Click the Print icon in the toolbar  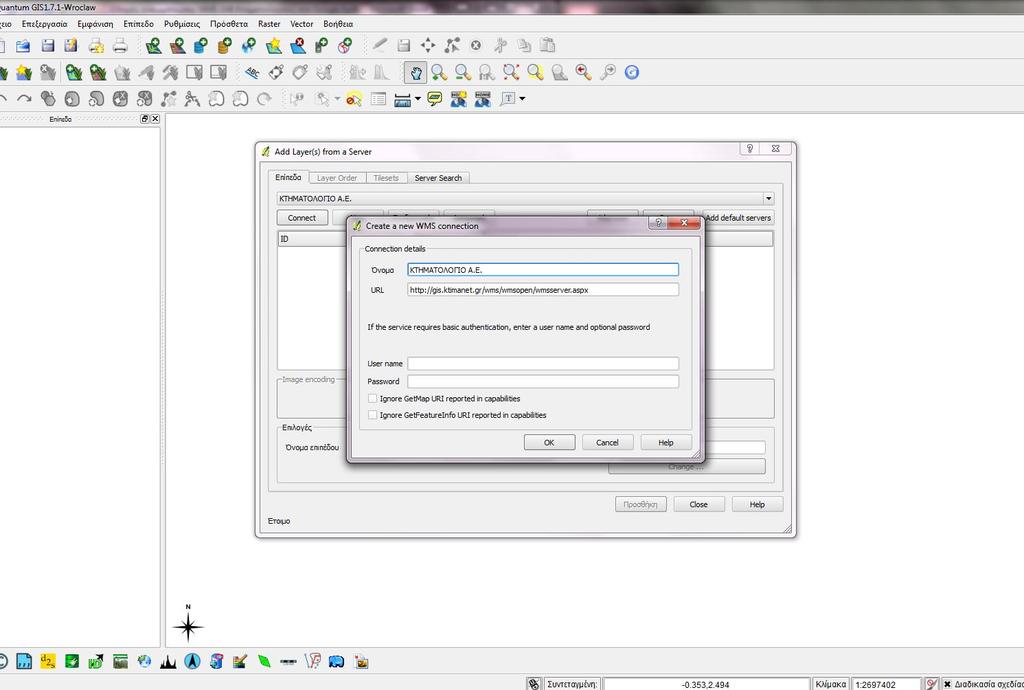click(x=120, y=46)
